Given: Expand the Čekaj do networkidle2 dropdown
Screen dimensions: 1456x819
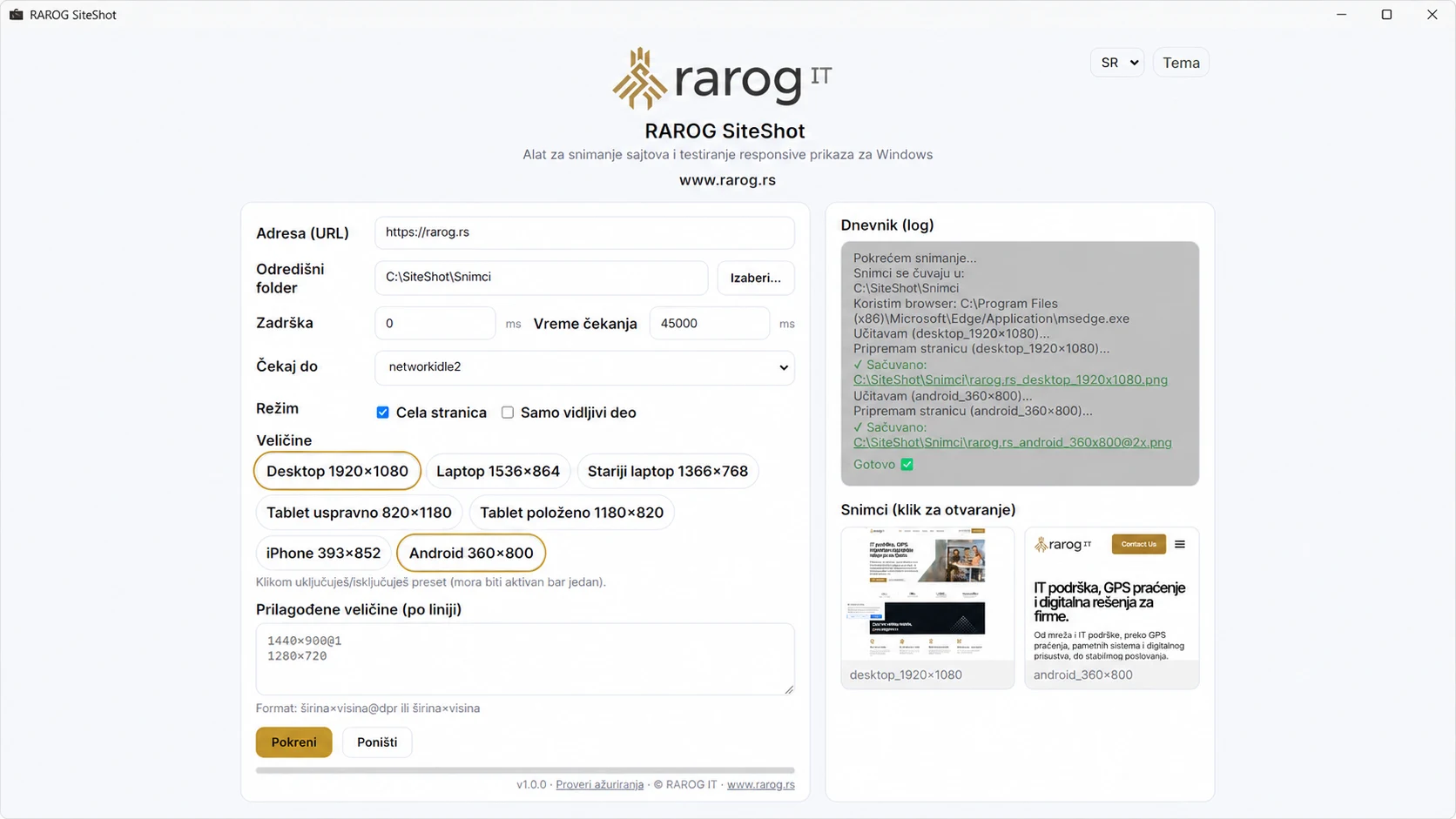Looking at the screenshot, I should 584,367.
